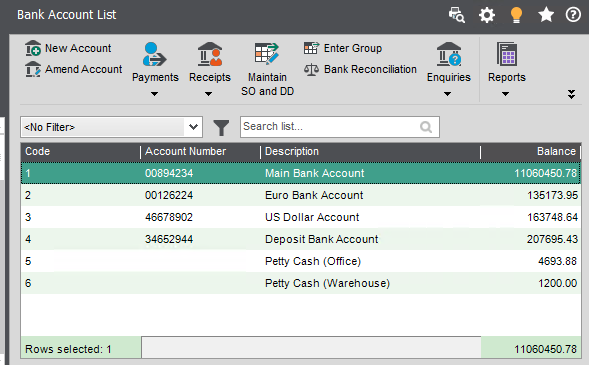Click the search magnifier icon
Image resolution: width=589 pixels, height=365 pixels.
pyautogui.click(x=426, y=127)
